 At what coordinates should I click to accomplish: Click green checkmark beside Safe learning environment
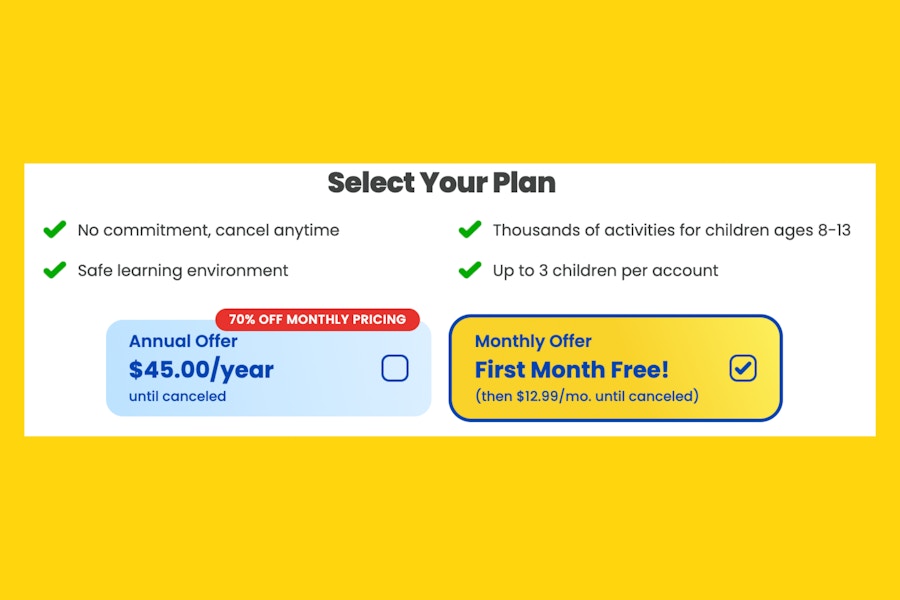tap(54, 270)
